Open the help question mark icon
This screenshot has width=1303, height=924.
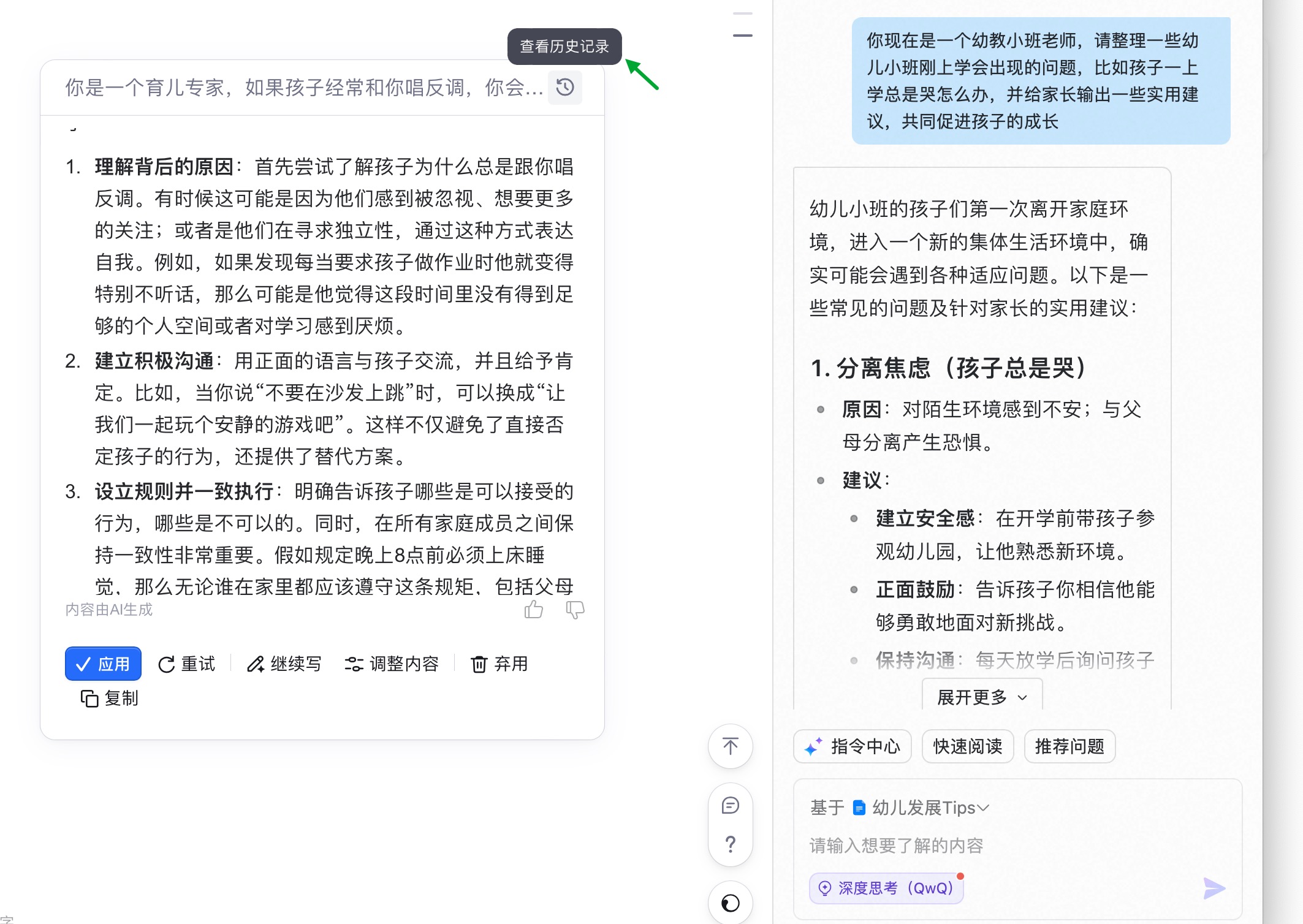click(x=730, y=844)
